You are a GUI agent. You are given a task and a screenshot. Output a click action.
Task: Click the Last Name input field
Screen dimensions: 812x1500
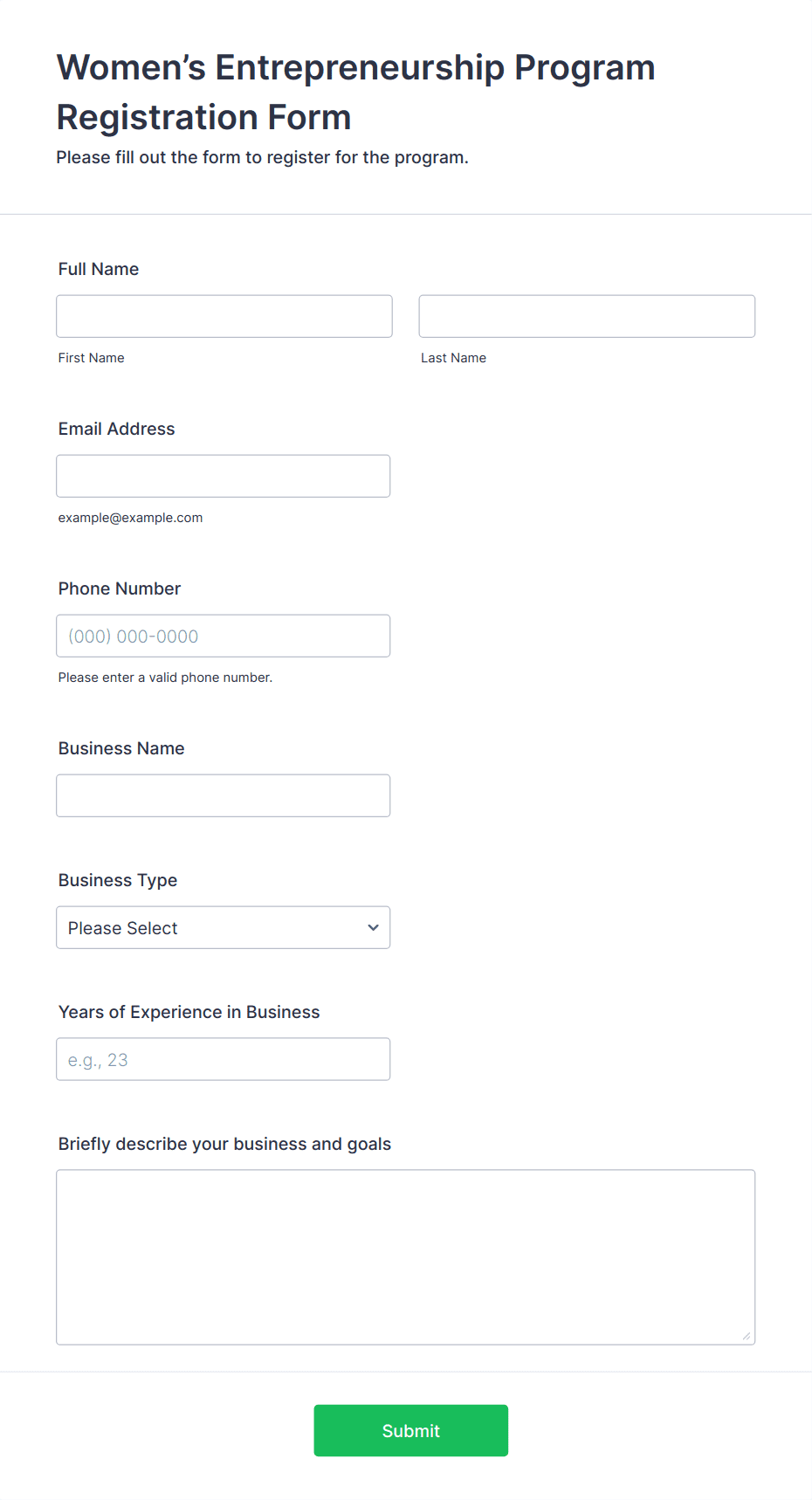point(587,316)
